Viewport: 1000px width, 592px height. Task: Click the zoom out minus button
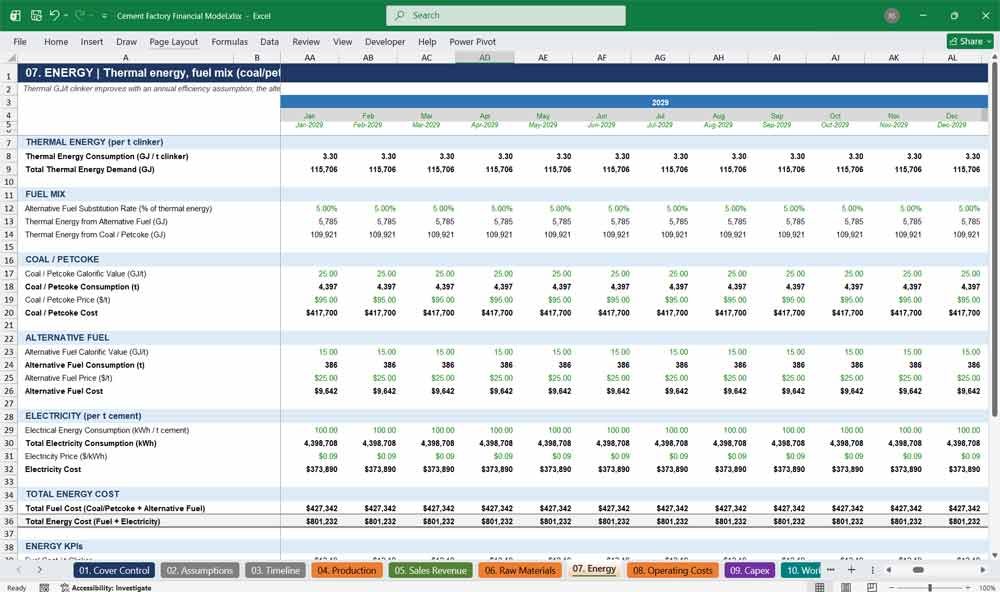(x=892, y=588)
